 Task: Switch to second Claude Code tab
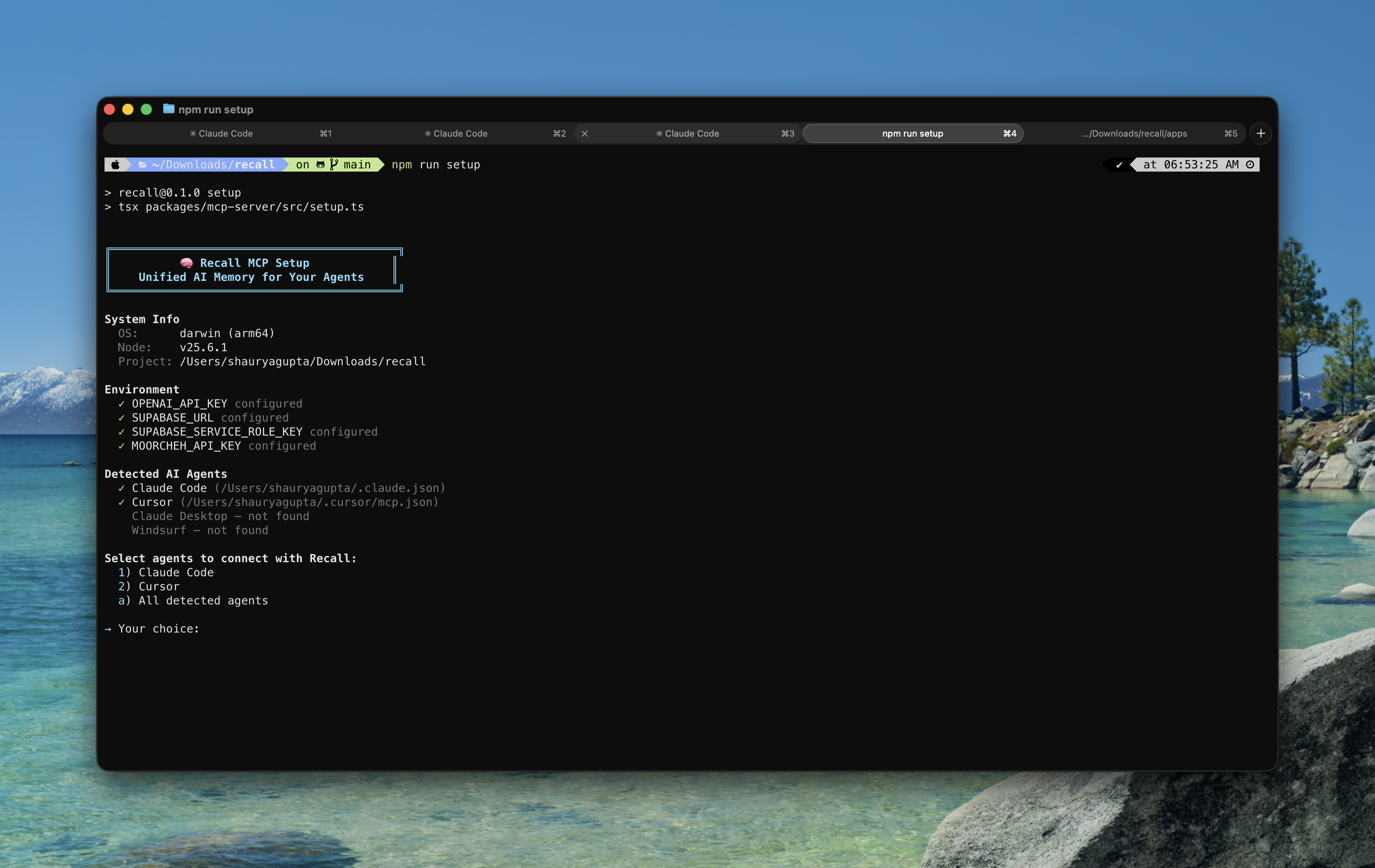point(460,133)
